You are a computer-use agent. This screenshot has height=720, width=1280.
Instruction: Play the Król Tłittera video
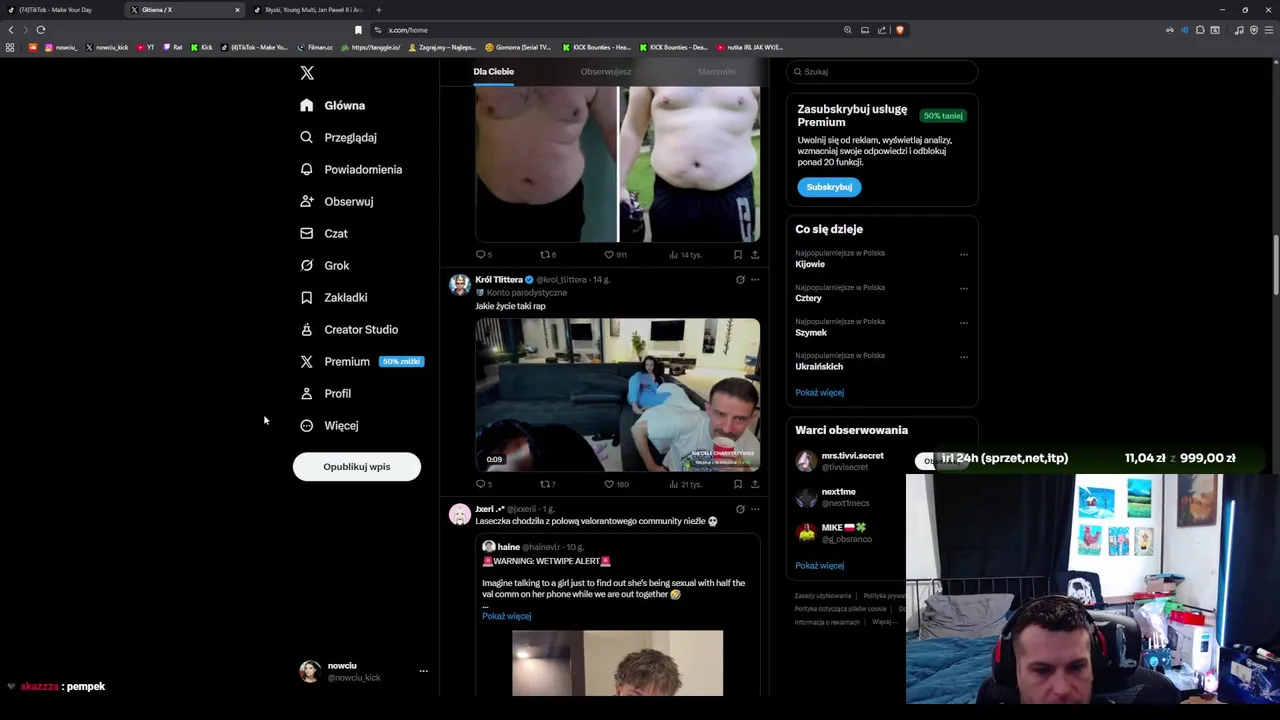(617, 395)
